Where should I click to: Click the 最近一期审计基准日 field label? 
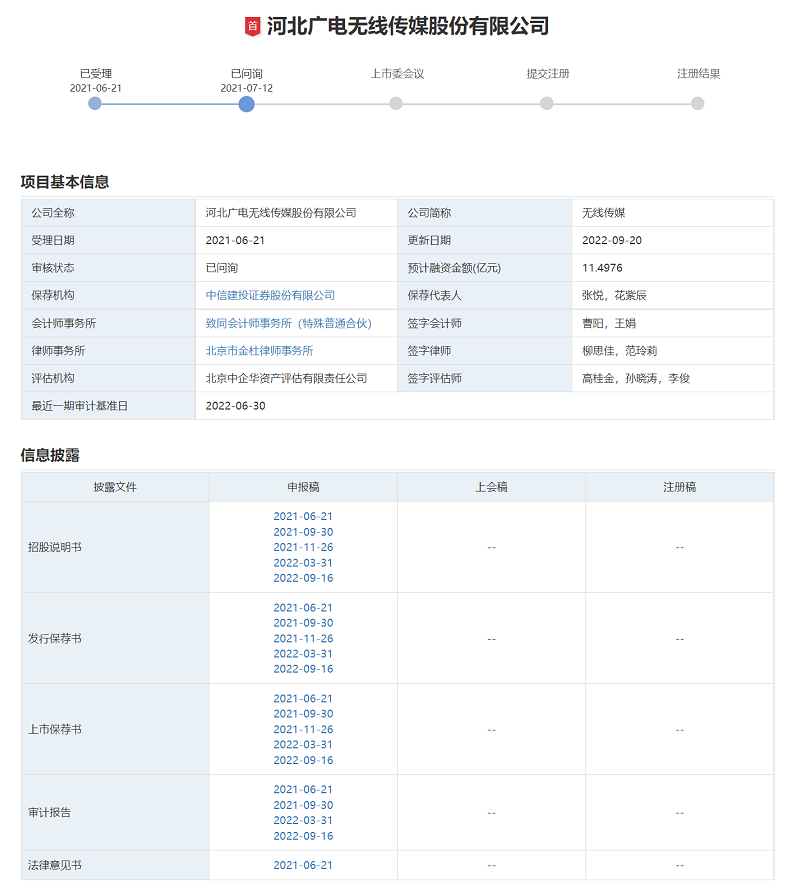(x=80, y=406)
